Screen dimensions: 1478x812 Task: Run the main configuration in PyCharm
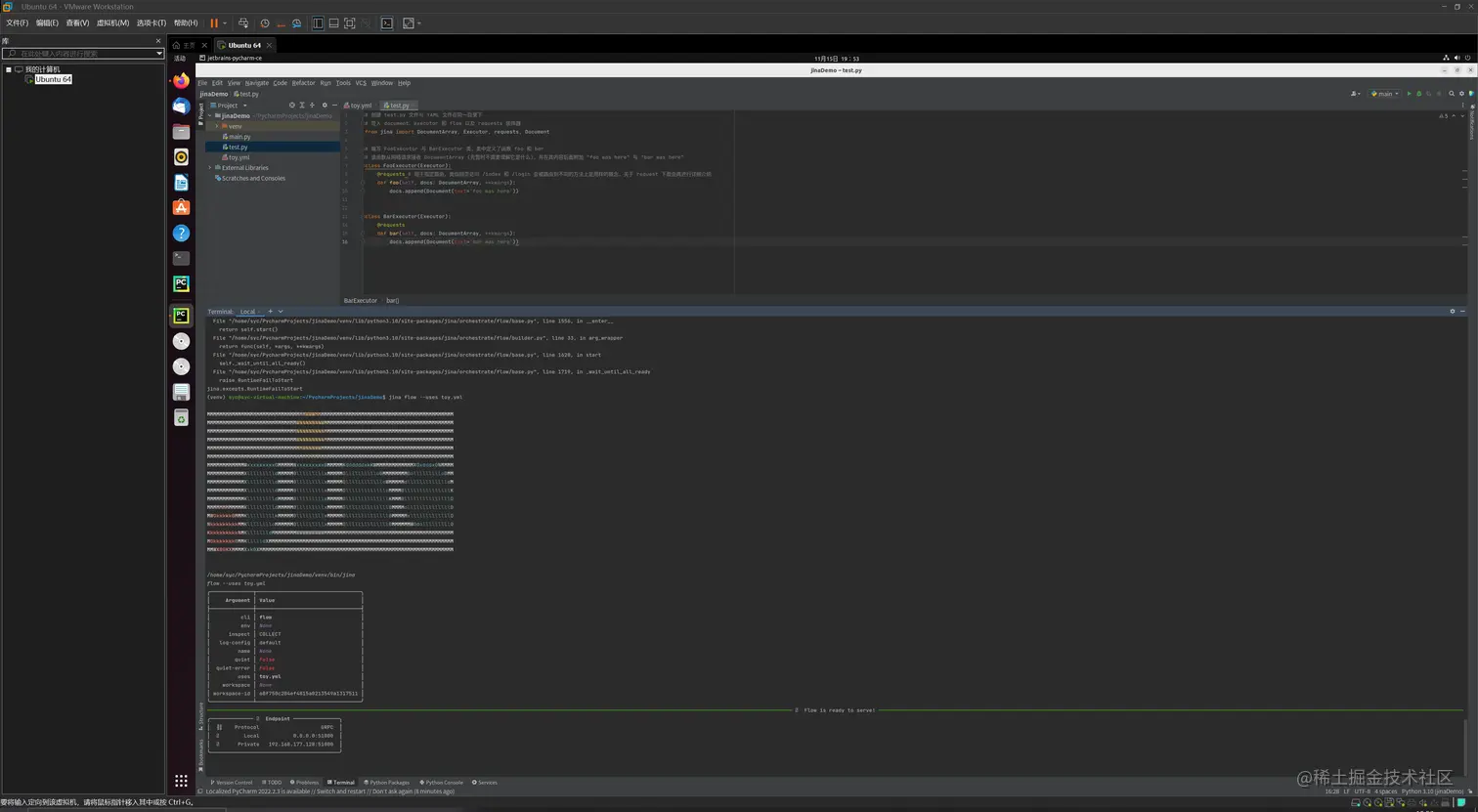(x=1409, y=94)
